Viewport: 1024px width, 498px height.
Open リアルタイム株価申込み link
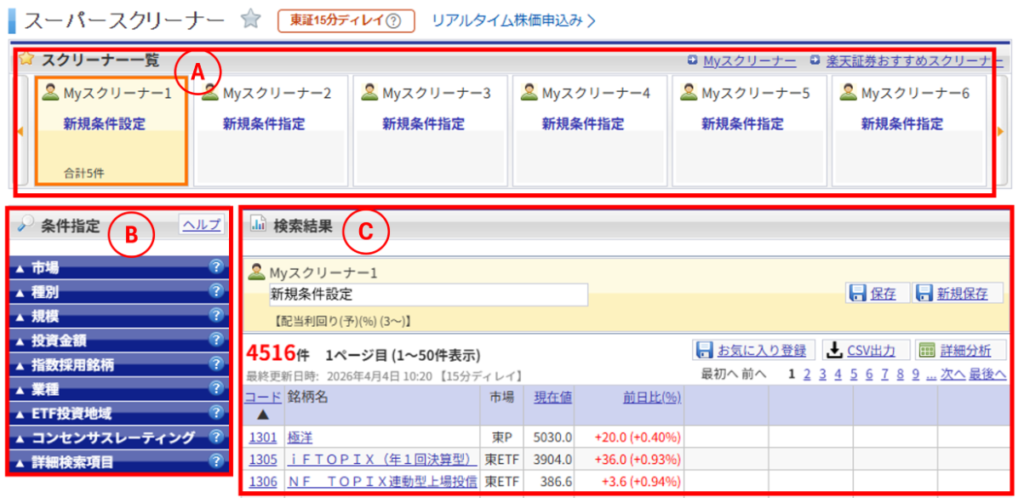[x=513, y=20]
